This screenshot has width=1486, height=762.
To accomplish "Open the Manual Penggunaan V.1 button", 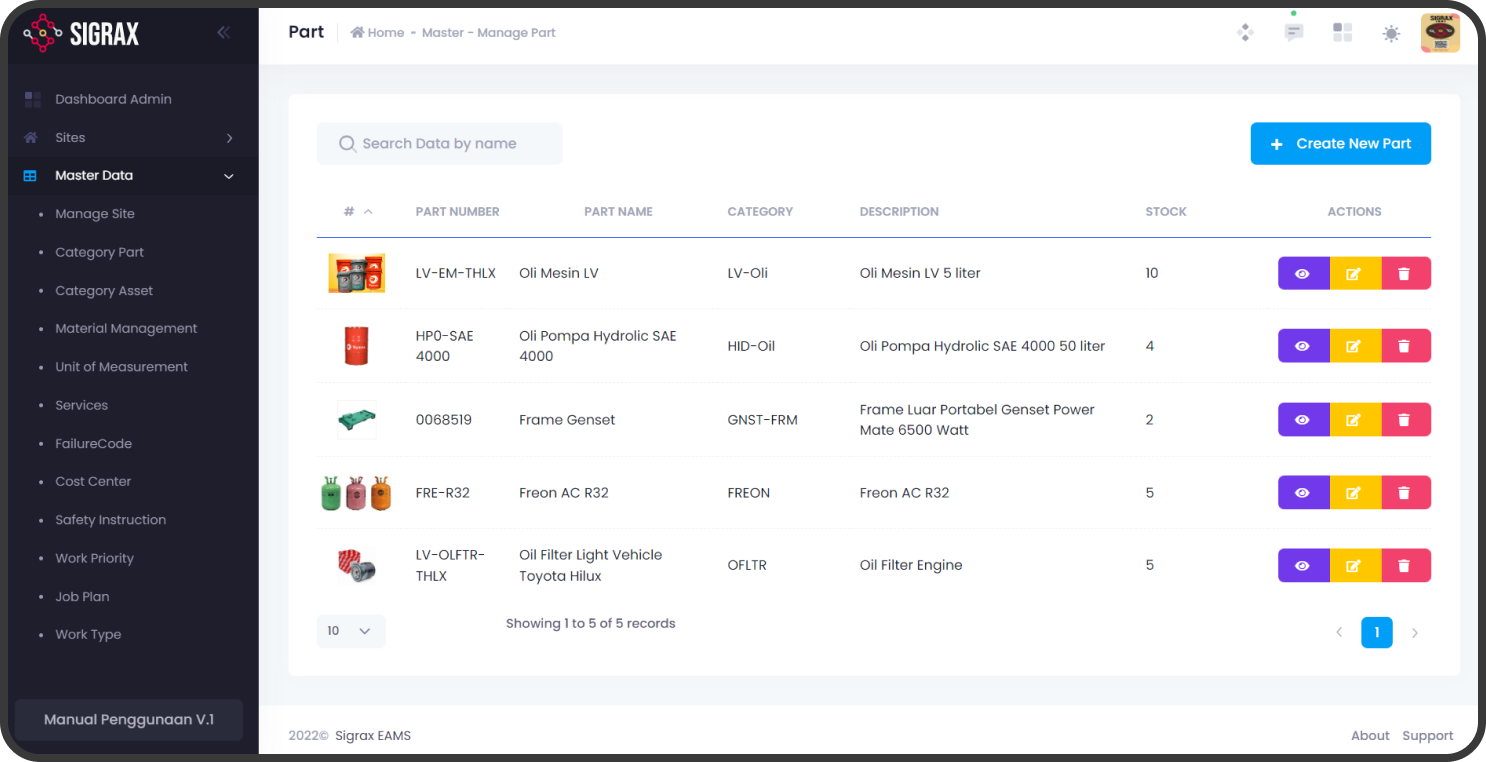I will pos(129,720).
